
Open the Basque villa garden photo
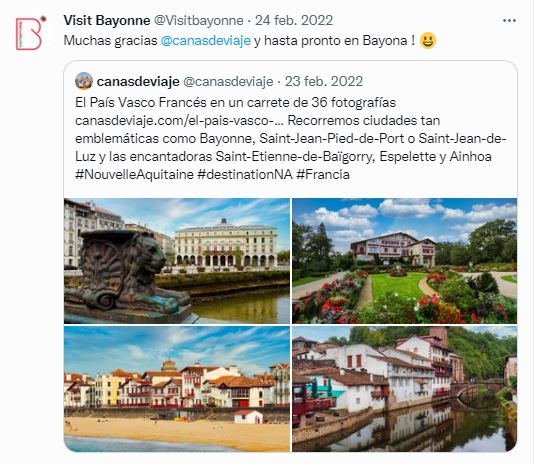(x=404, y=261)
